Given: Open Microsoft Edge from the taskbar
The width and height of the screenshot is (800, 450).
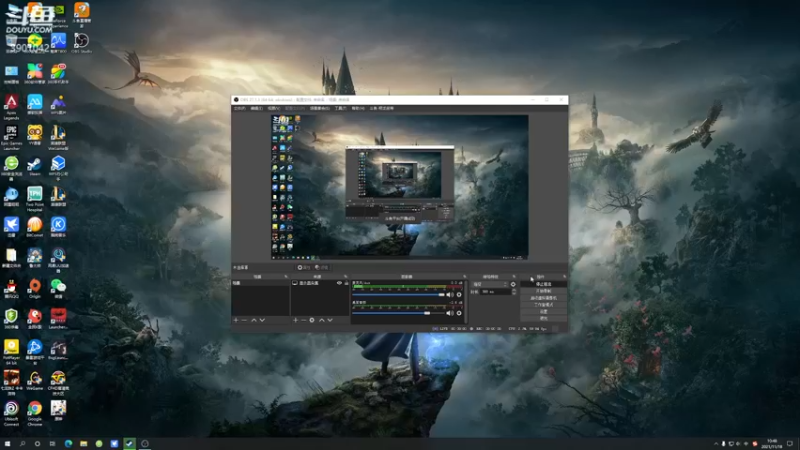Looking at the screenshot, I should 68,443.
